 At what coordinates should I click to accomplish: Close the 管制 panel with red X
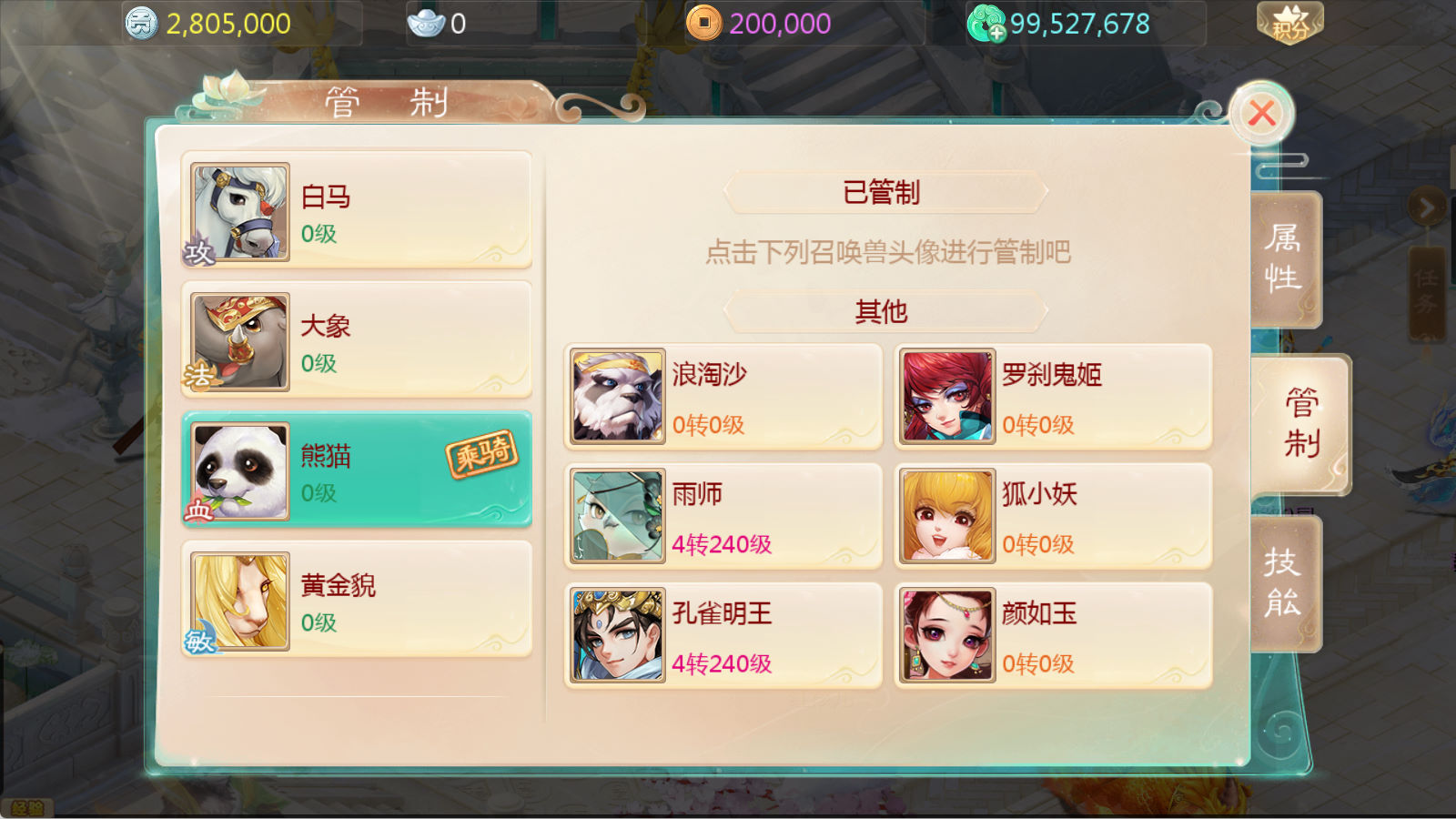tap(1261, 114)
